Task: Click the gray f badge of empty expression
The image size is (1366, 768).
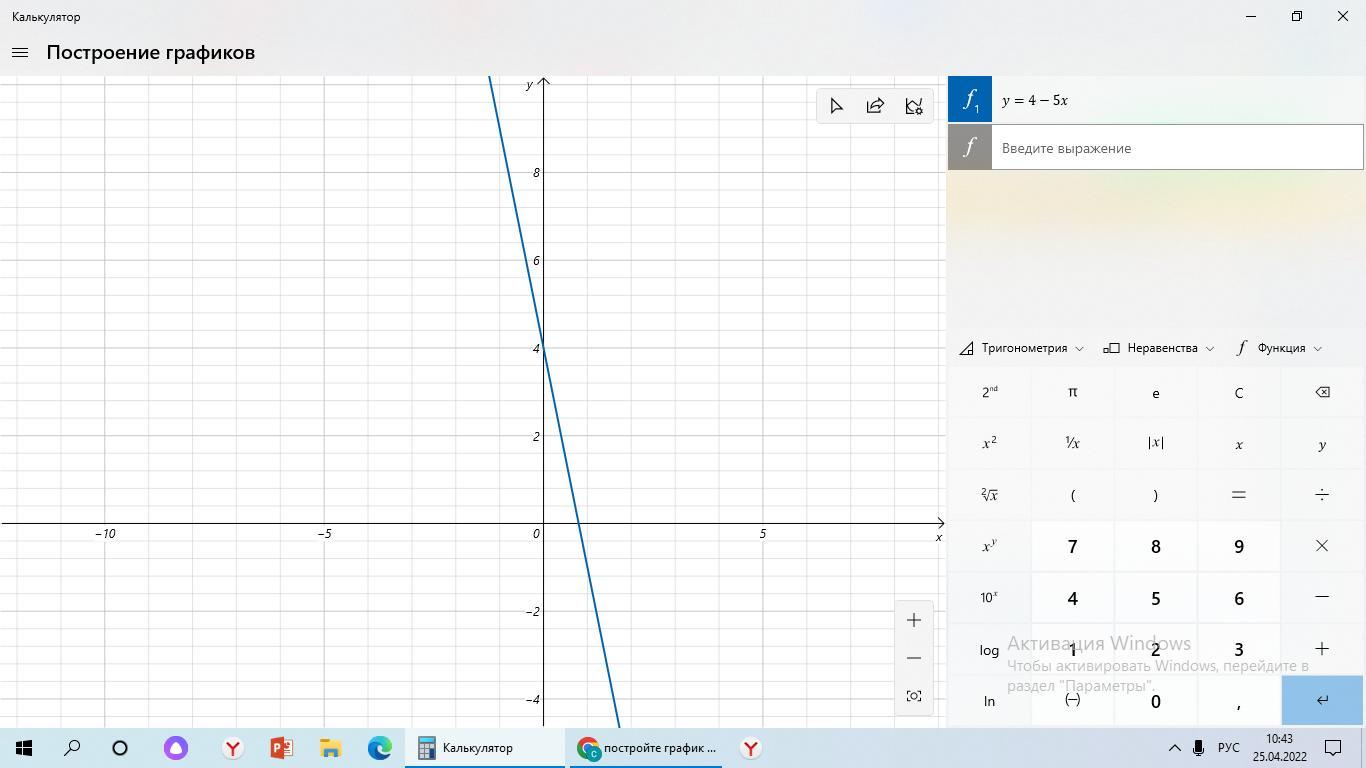Action: coord(970,148)
